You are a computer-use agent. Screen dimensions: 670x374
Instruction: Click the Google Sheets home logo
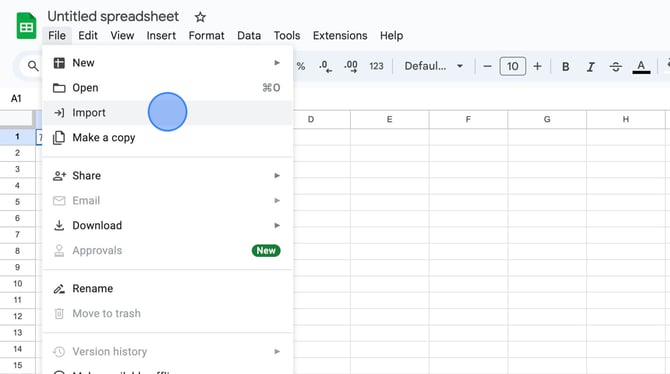(26, 27)
